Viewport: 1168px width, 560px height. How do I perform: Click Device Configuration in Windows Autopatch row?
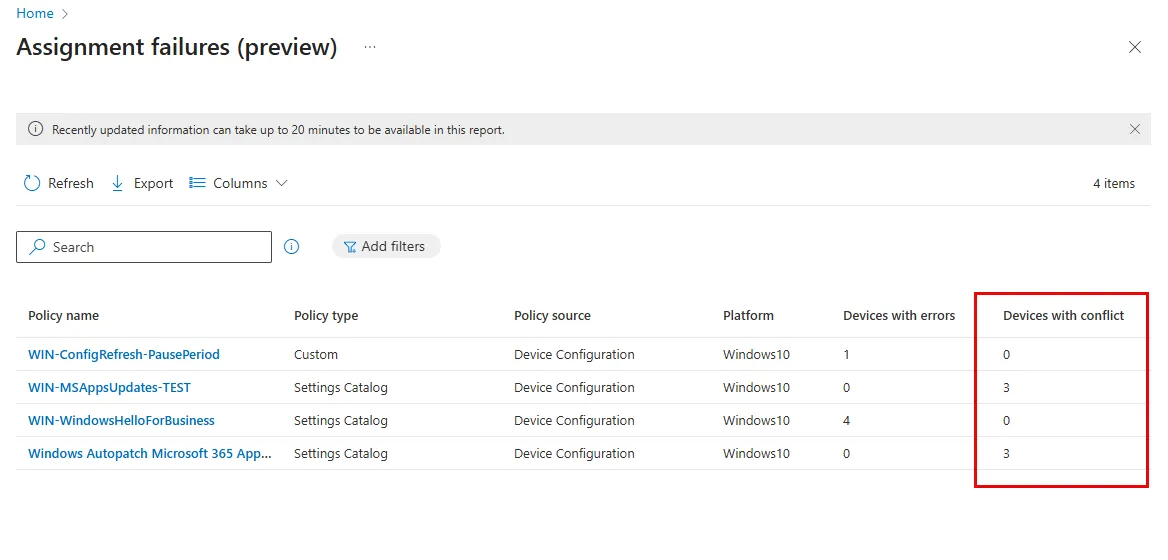[574, 453]
